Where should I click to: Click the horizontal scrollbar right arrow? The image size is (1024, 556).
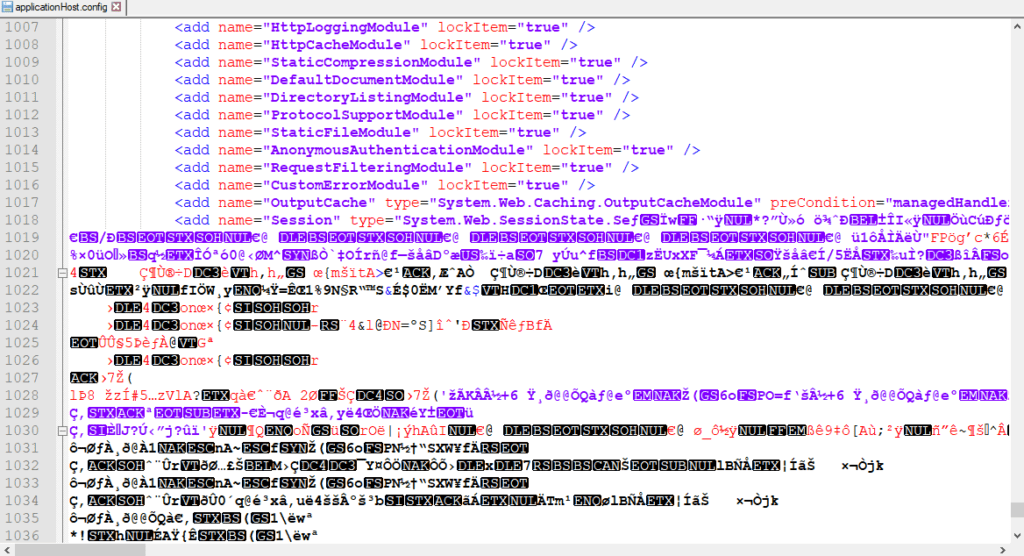pyautogui.click(x=1003, y=550)
